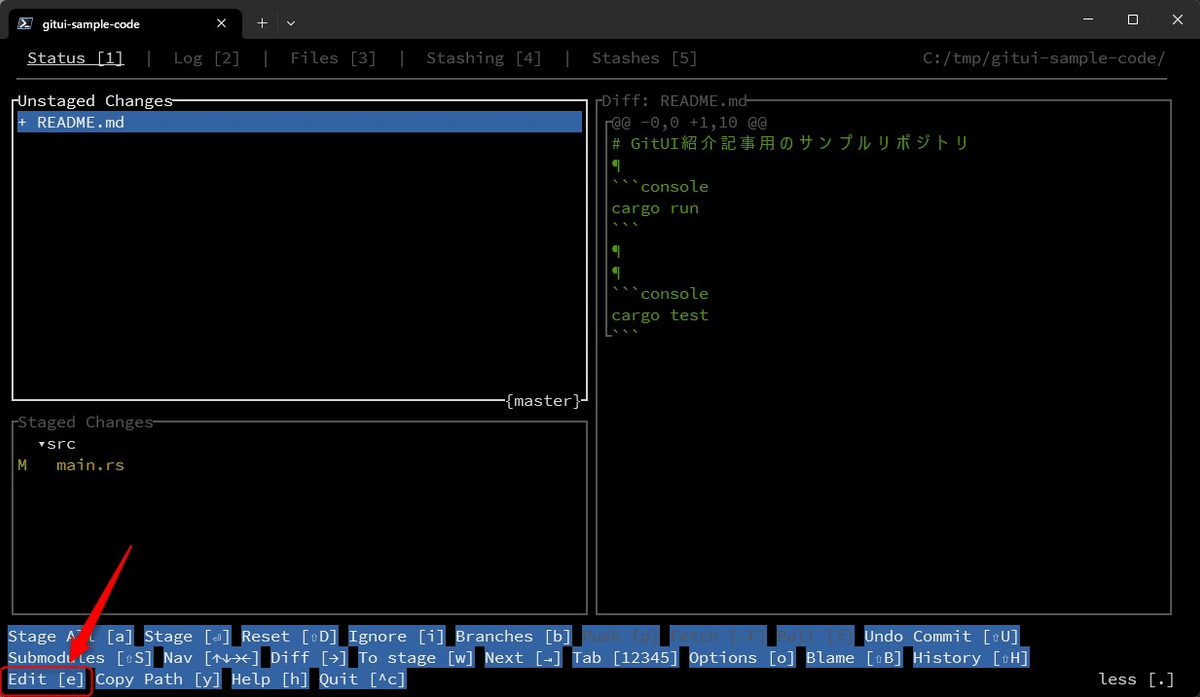
Task: Select README.md in Unstaged Changes
Action: coord(86,121)
